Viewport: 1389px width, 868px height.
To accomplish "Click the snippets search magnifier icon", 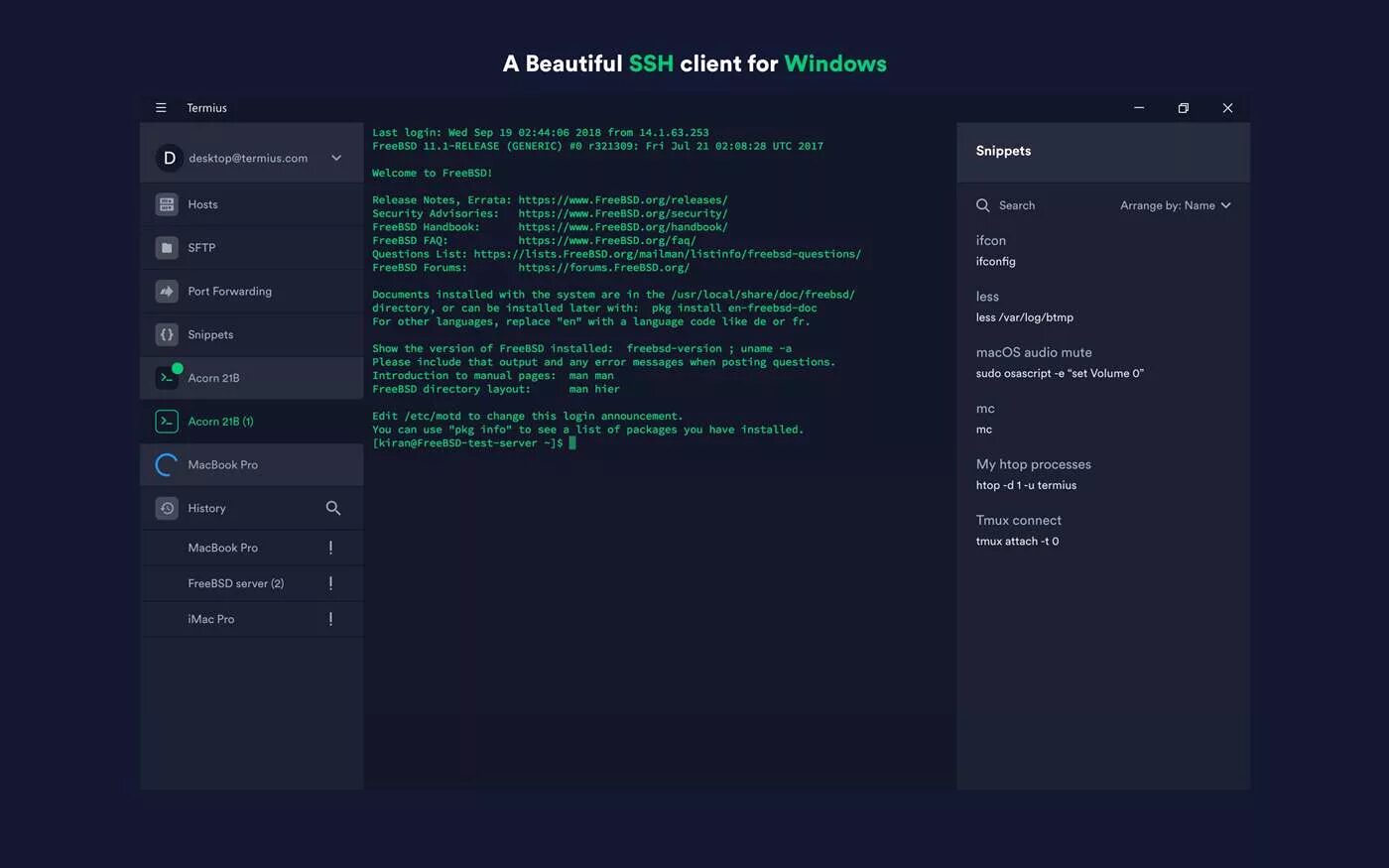I will coord(983,205).
